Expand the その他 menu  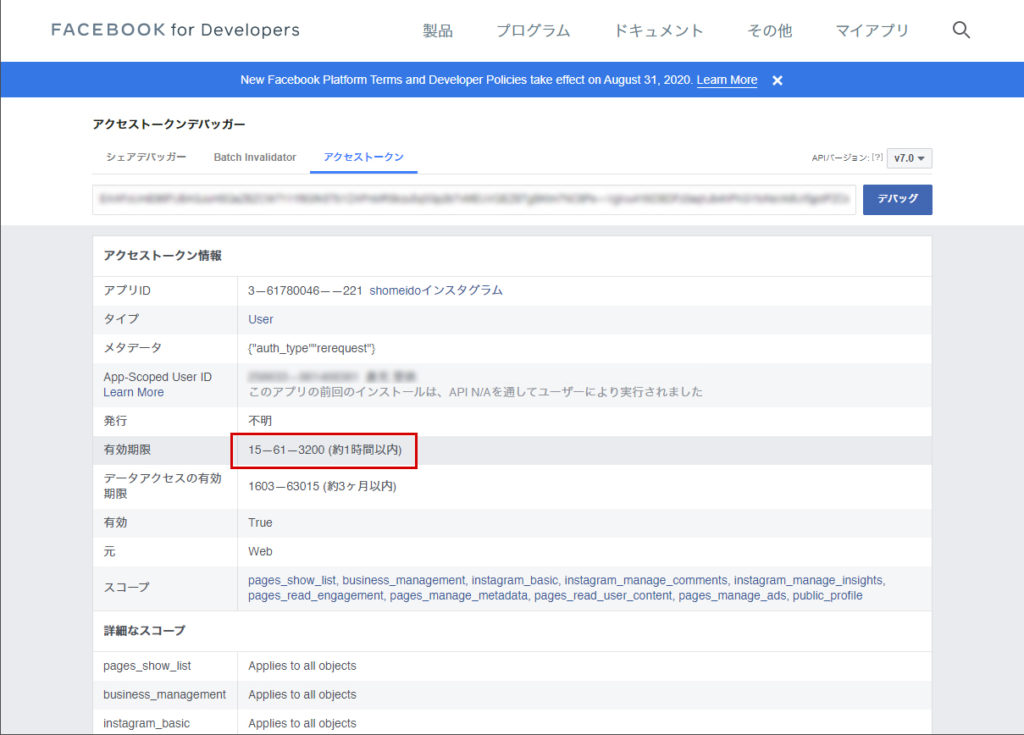[x=769, y=31]
